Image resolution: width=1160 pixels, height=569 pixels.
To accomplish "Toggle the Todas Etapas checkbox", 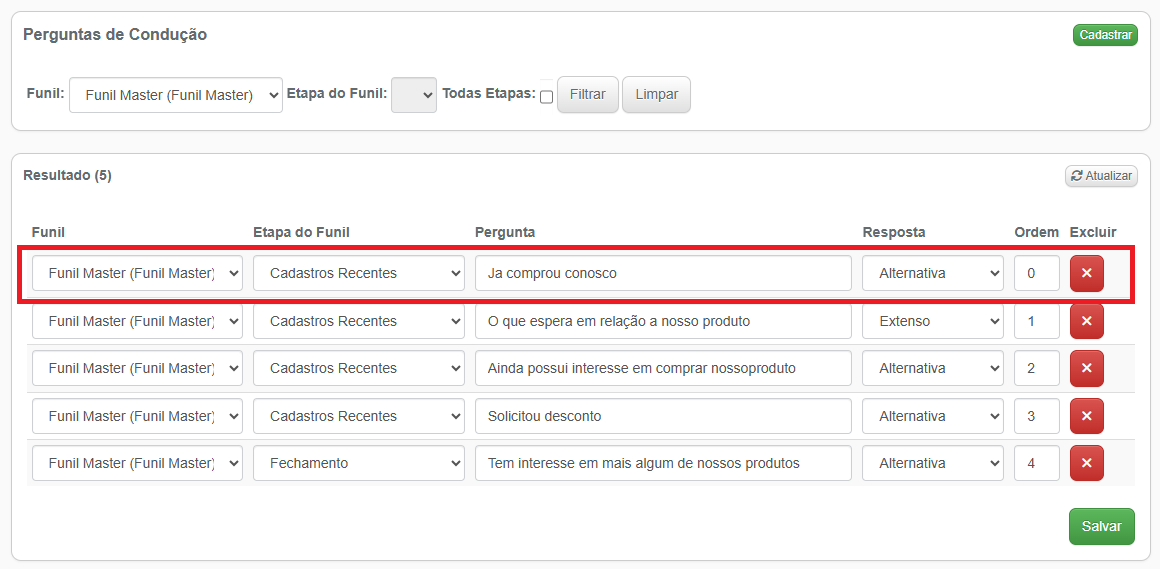I will (546, 97).
